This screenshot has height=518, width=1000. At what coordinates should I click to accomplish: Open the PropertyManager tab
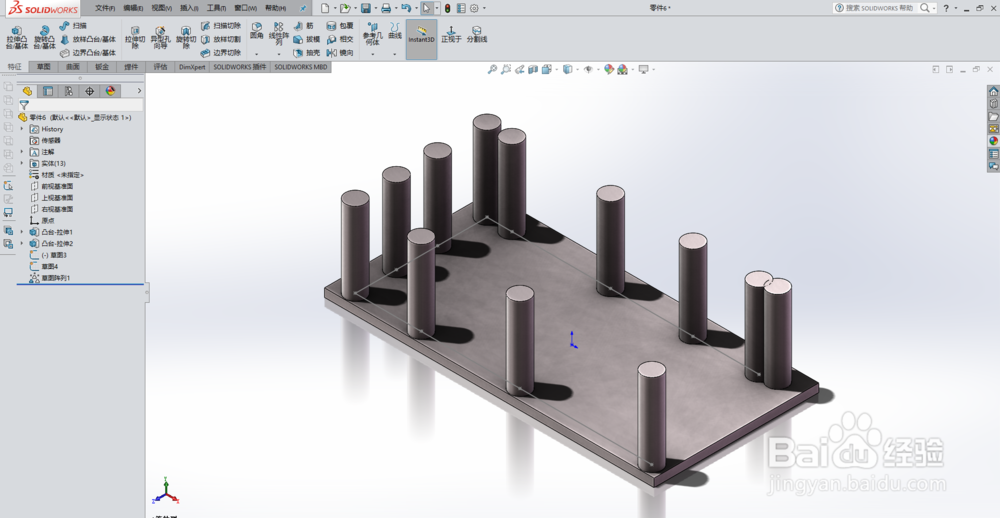coord(48,91)
